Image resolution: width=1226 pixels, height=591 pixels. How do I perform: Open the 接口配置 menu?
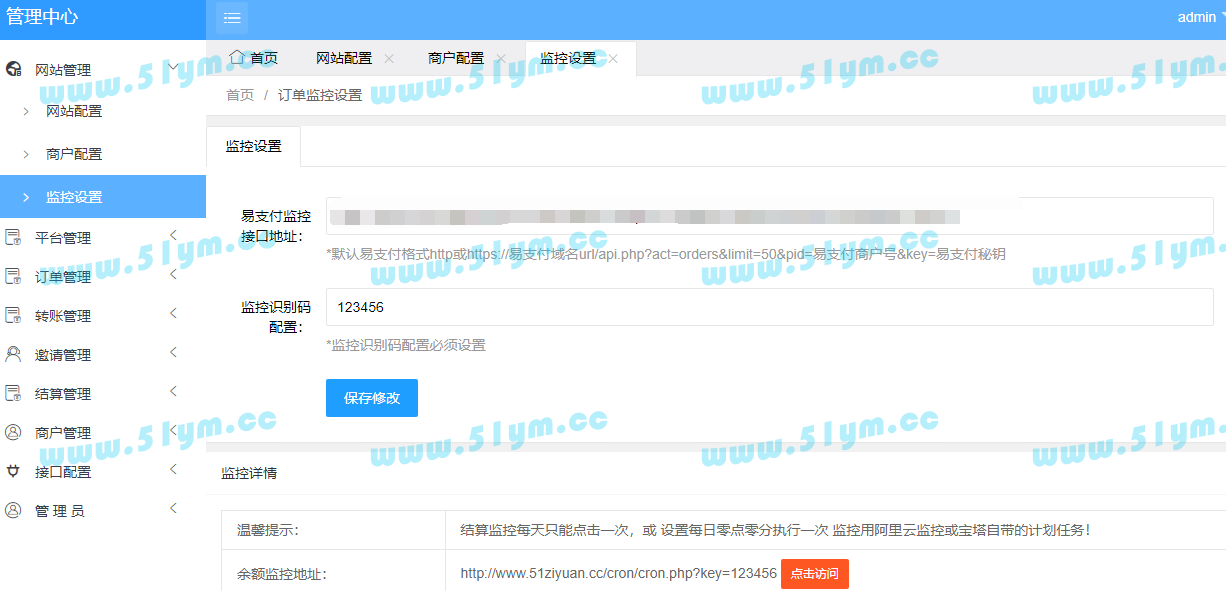(103, 472)
